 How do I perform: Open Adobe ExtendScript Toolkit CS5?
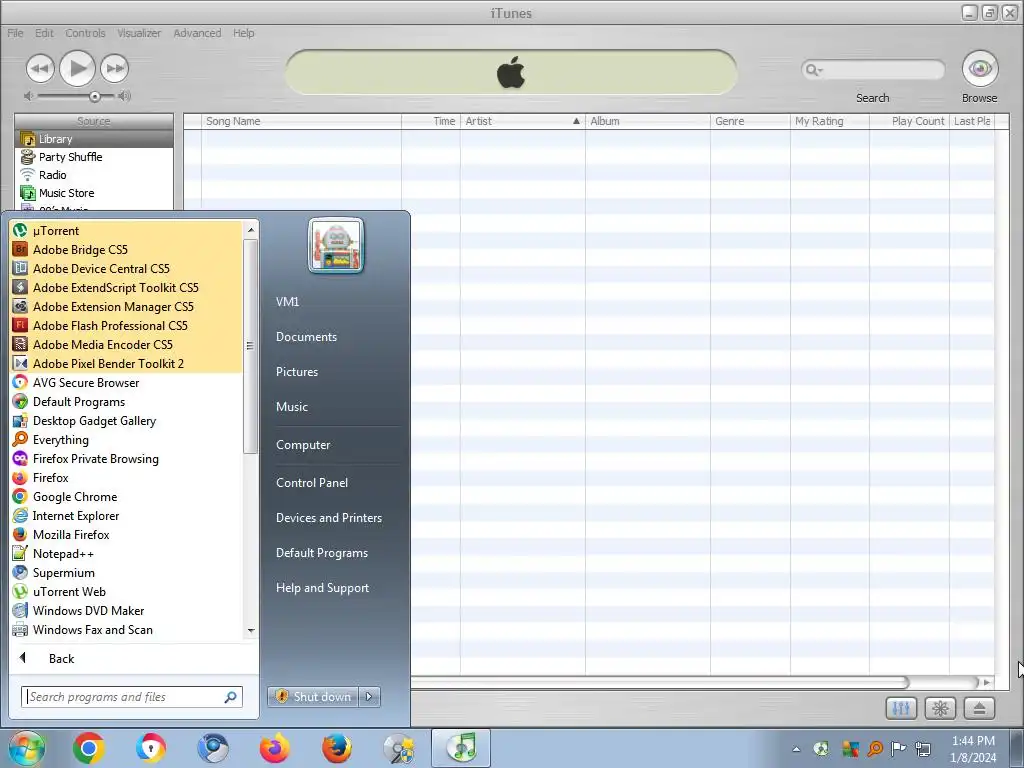pyautogui.click(x=127, y=287)
